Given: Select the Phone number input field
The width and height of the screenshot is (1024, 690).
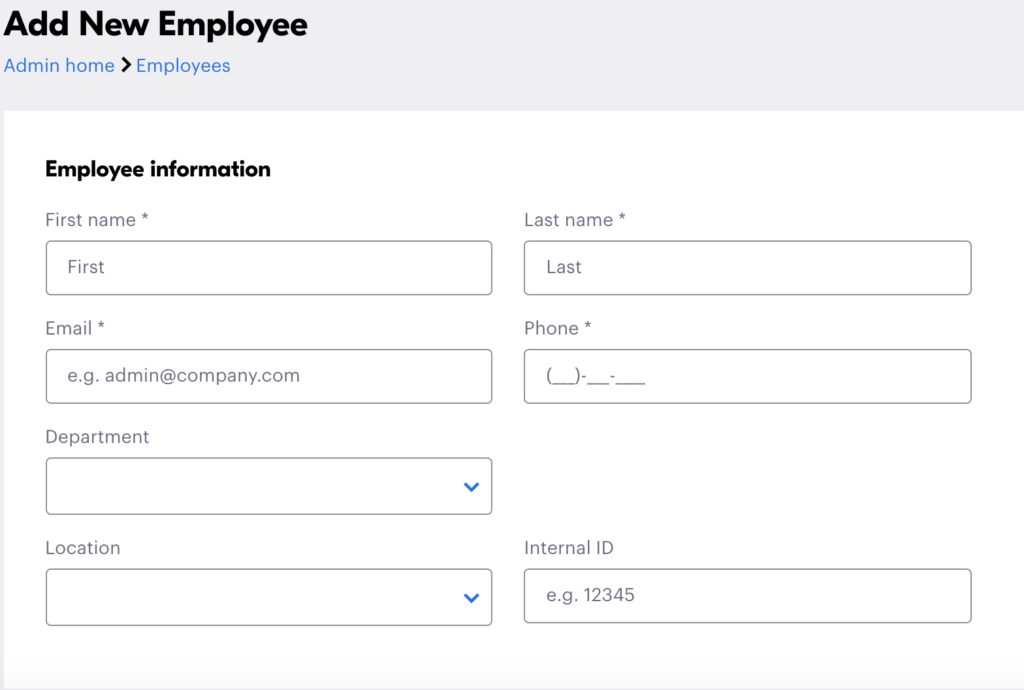Looking at the screenshot, I should coord(747,376).
